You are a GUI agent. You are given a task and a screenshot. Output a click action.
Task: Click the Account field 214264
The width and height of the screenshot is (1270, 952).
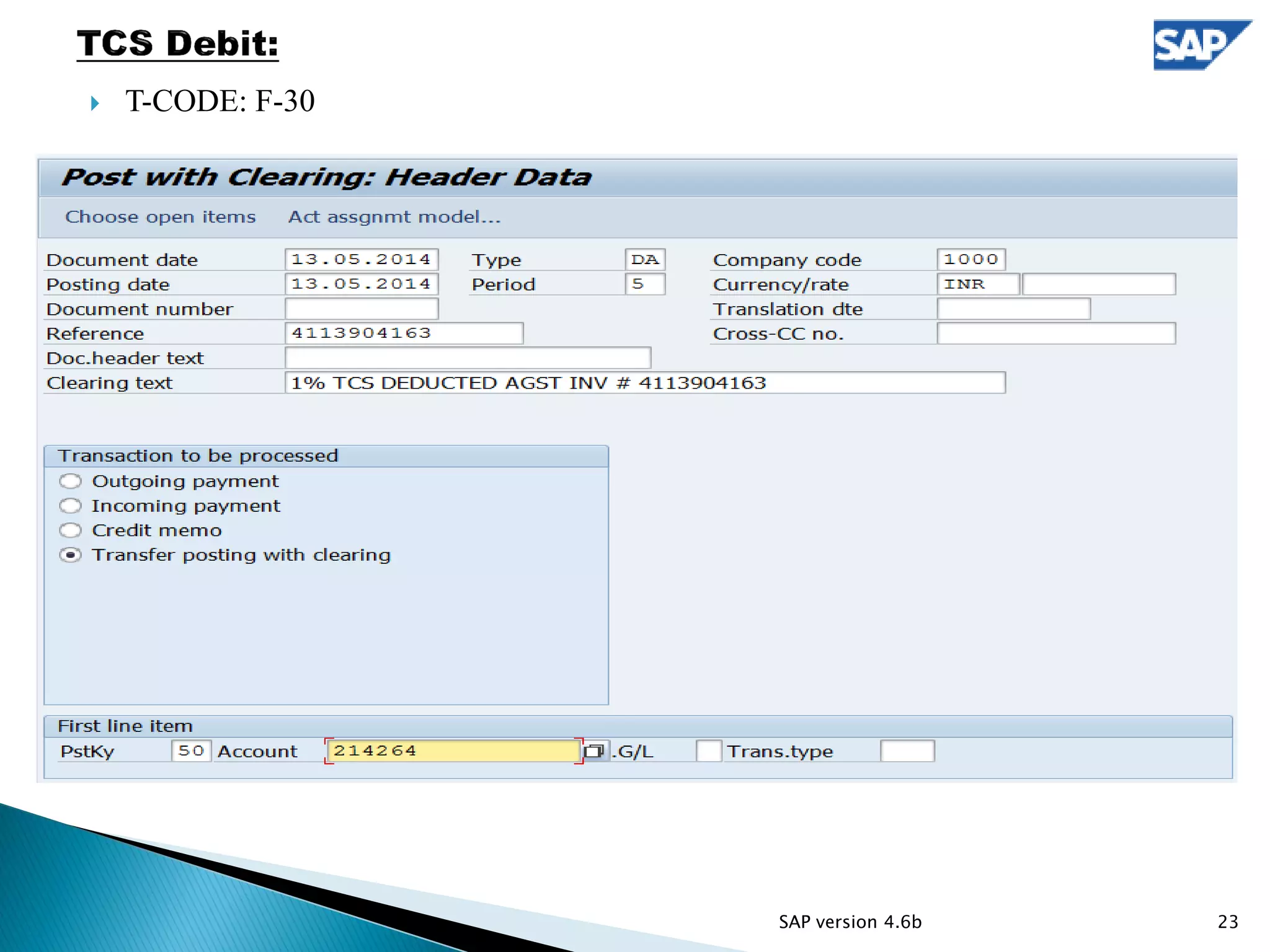(454, 751)
